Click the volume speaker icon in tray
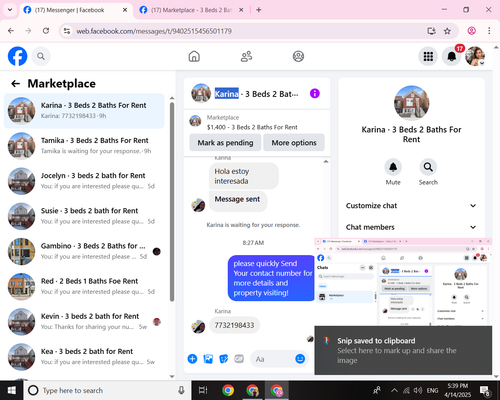 pyautogui.click(x=418, y=390)
